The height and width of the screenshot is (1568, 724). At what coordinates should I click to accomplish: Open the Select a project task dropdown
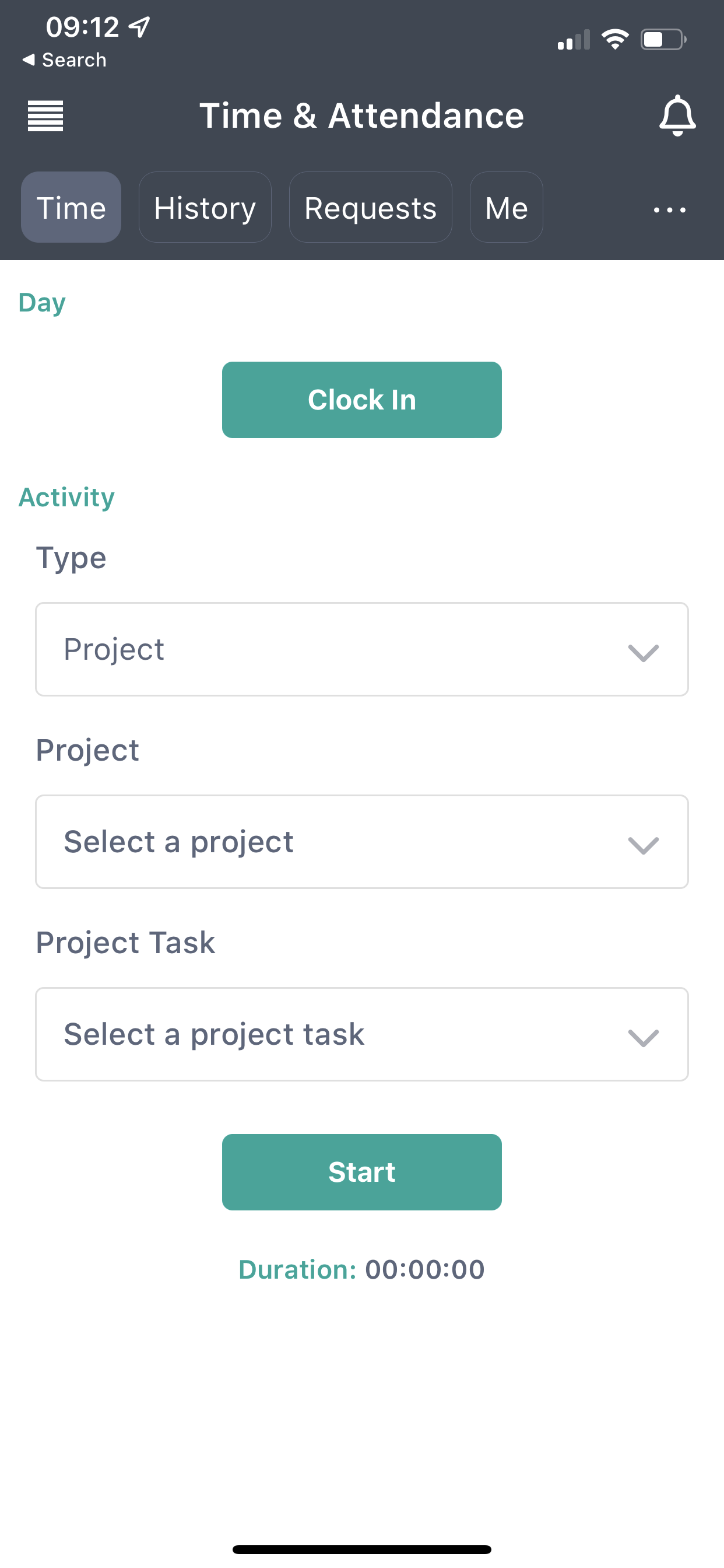click(x=361, y=1034)
